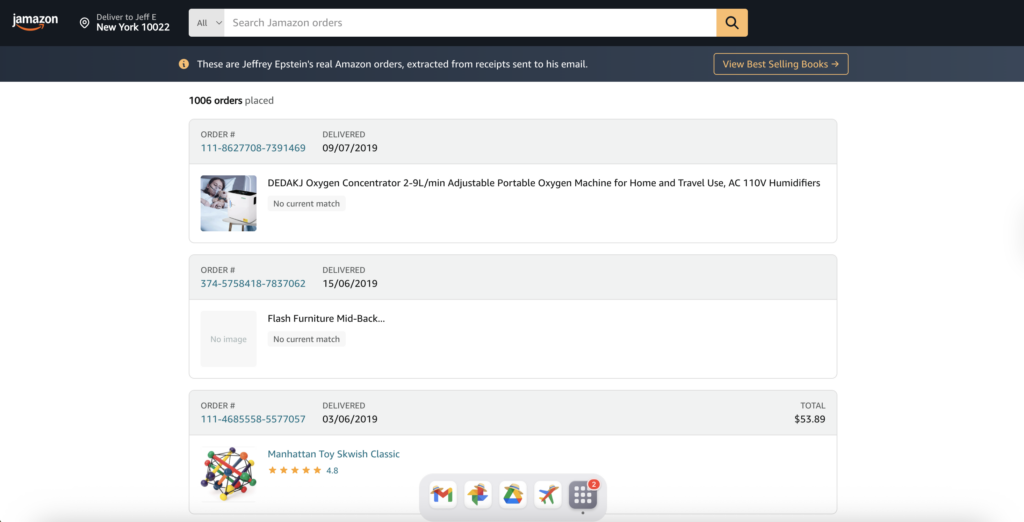The image size is (1024, 522).
Task: Open the apps grid icon with badge
Action: click(583, 494)
